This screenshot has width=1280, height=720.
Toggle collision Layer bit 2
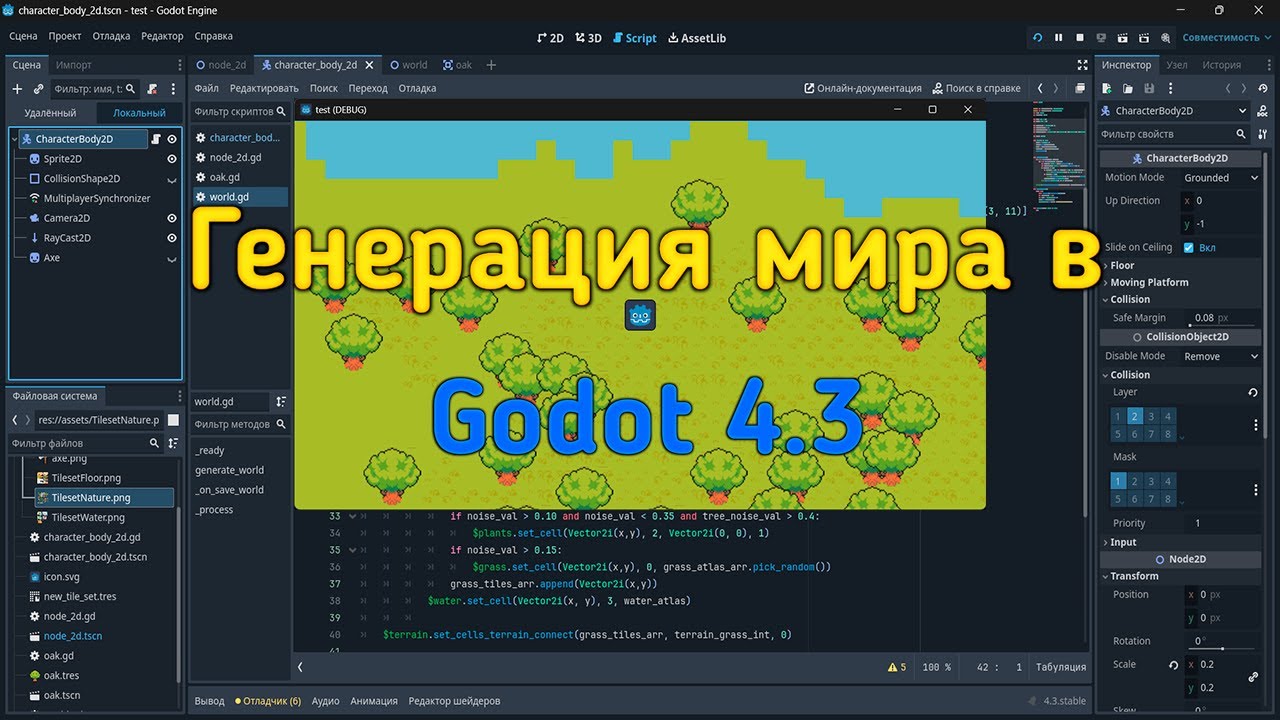coord(1135,417)
